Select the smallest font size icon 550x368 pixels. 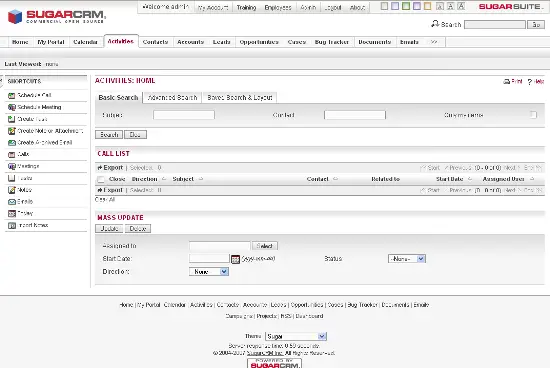click(x=440, y=6)
